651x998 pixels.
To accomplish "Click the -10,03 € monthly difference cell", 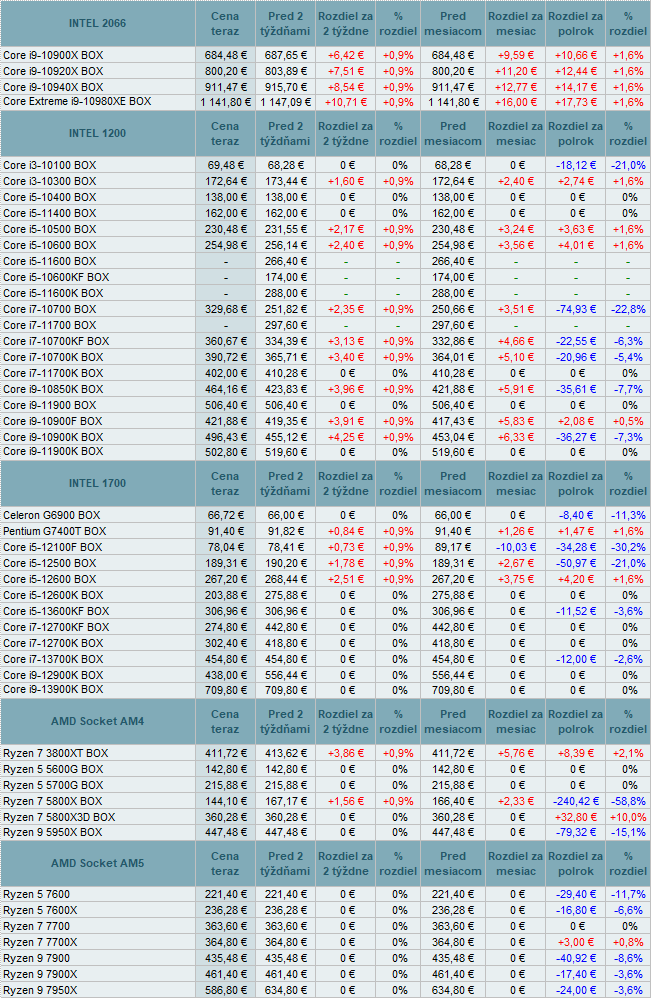I will point(515,547).
